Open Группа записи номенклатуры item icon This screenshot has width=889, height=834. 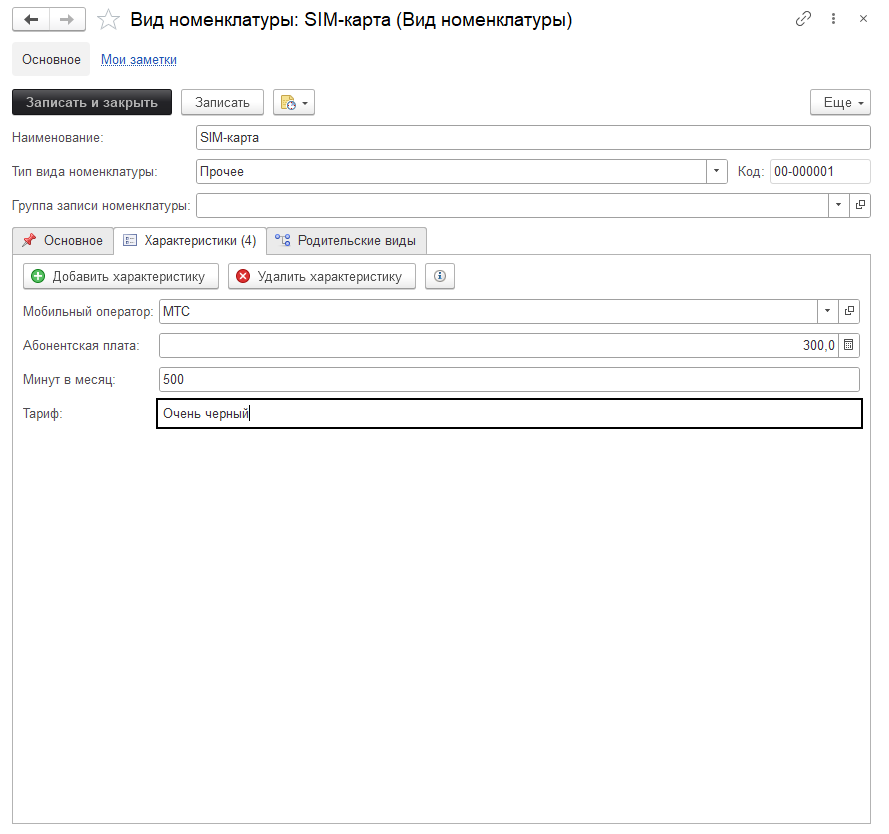(x=860, y=205)
